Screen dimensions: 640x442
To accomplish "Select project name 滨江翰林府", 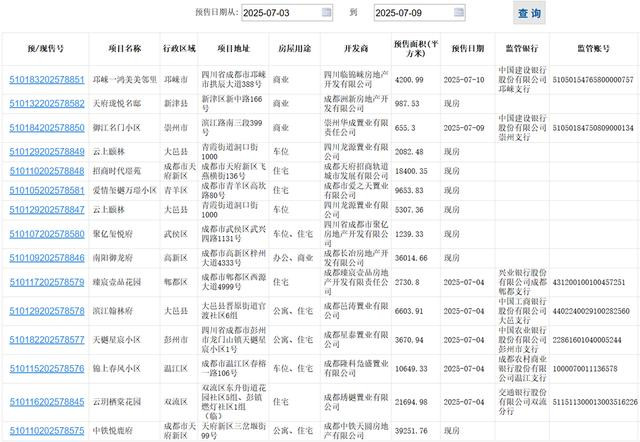I will (x=113, y=311).
